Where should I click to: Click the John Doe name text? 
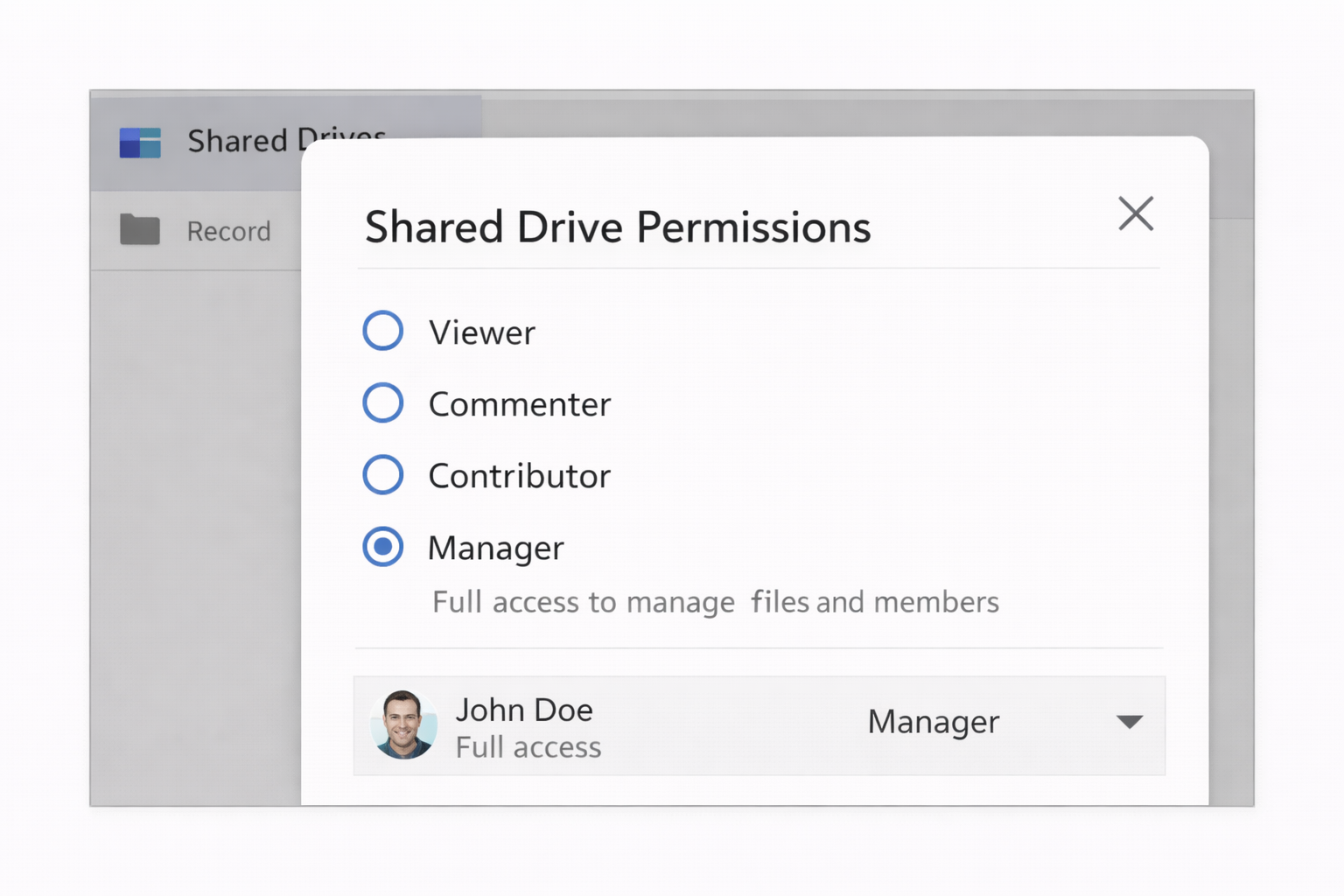point(524,710)
